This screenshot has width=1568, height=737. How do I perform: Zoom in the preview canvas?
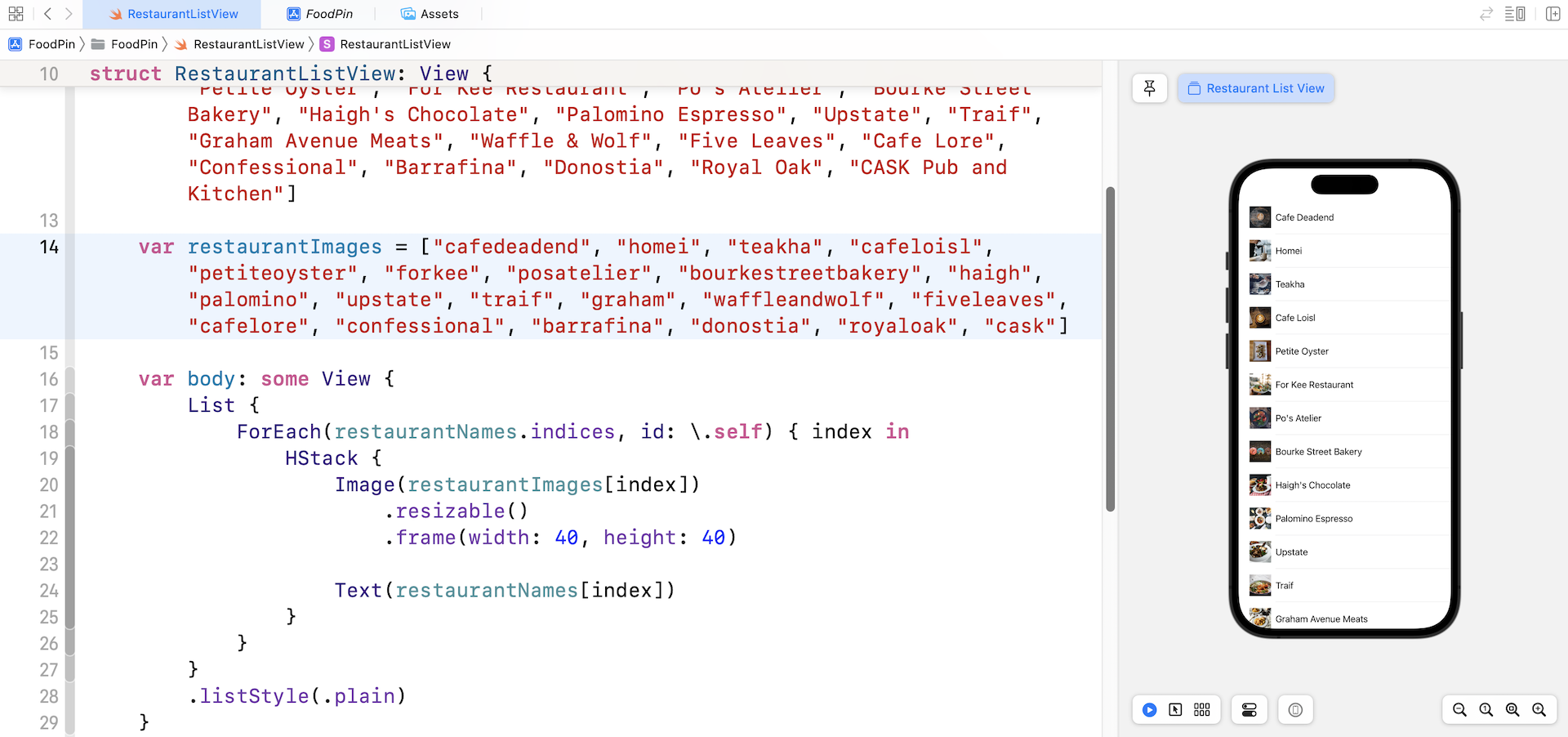click(x=1539, y=710)
